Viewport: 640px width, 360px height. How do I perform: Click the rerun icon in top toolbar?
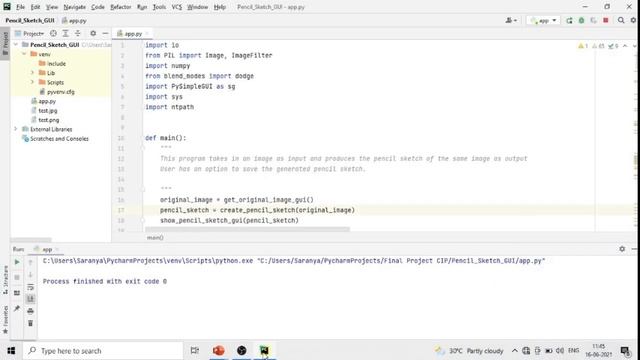[569, 20]
